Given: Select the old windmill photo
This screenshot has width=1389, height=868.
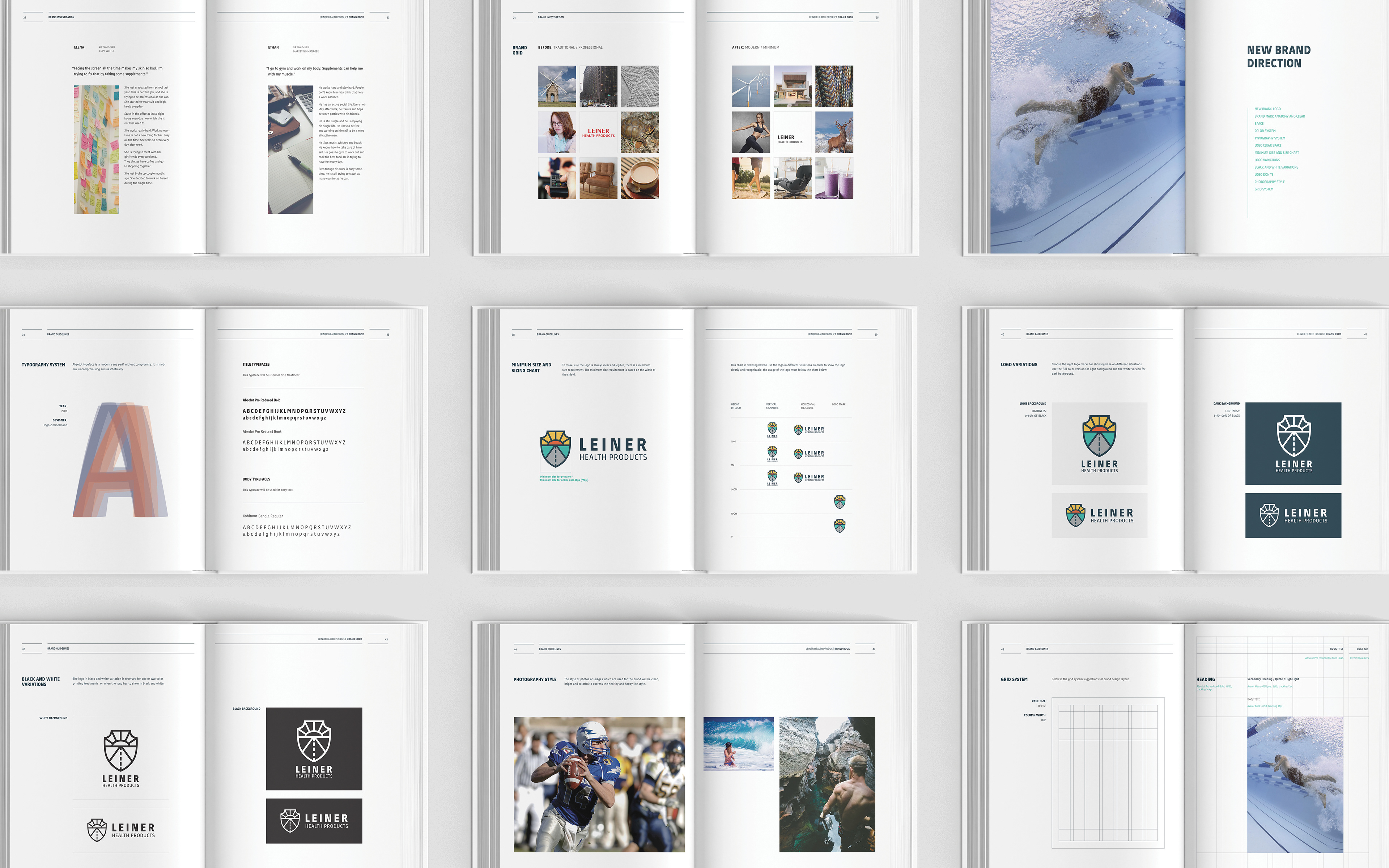Looking at the screenshot, I should tap(557, 86).
